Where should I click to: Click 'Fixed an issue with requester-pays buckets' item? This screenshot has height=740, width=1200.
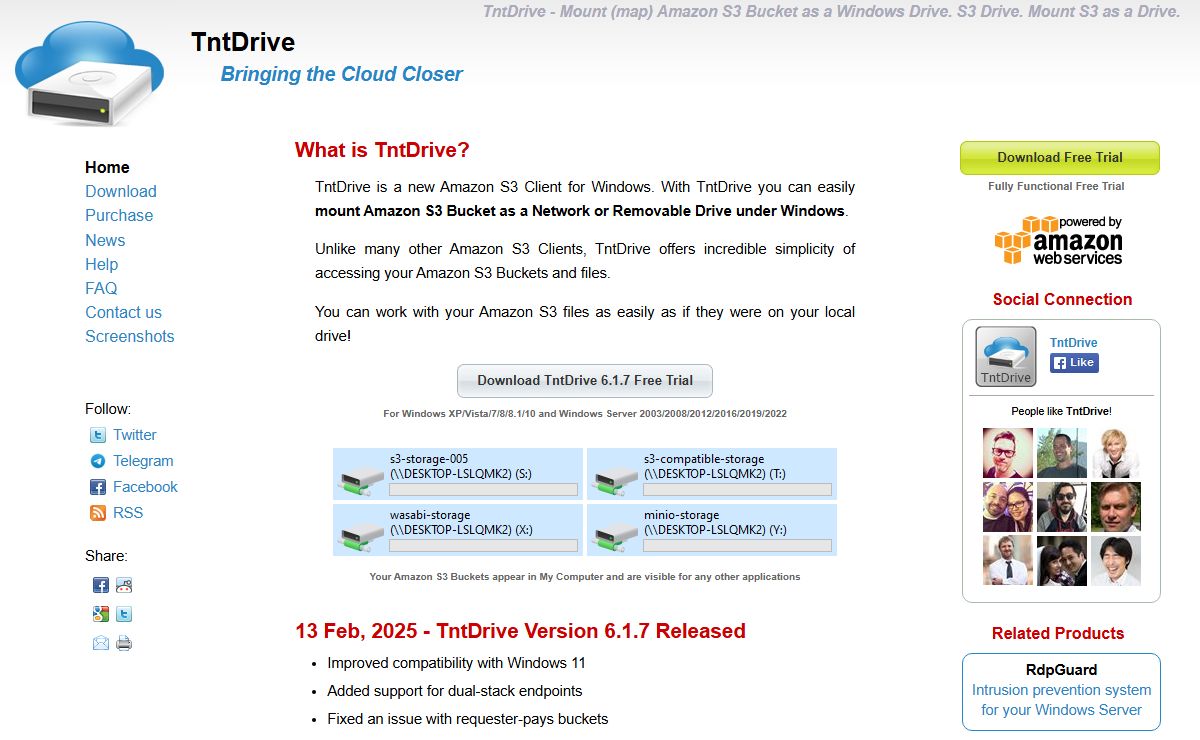467,719
